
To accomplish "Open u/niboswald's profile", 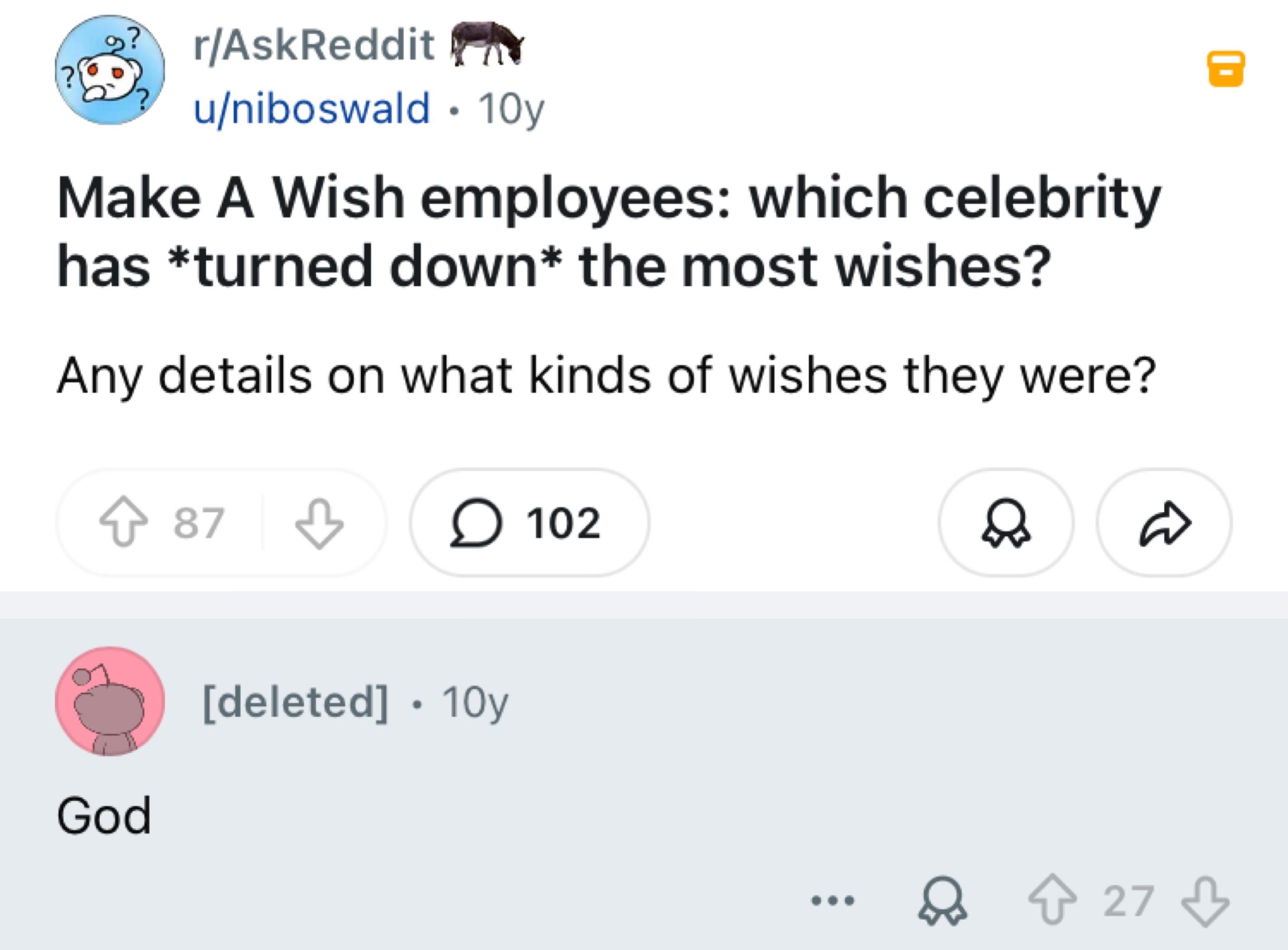I will (311, 108).
